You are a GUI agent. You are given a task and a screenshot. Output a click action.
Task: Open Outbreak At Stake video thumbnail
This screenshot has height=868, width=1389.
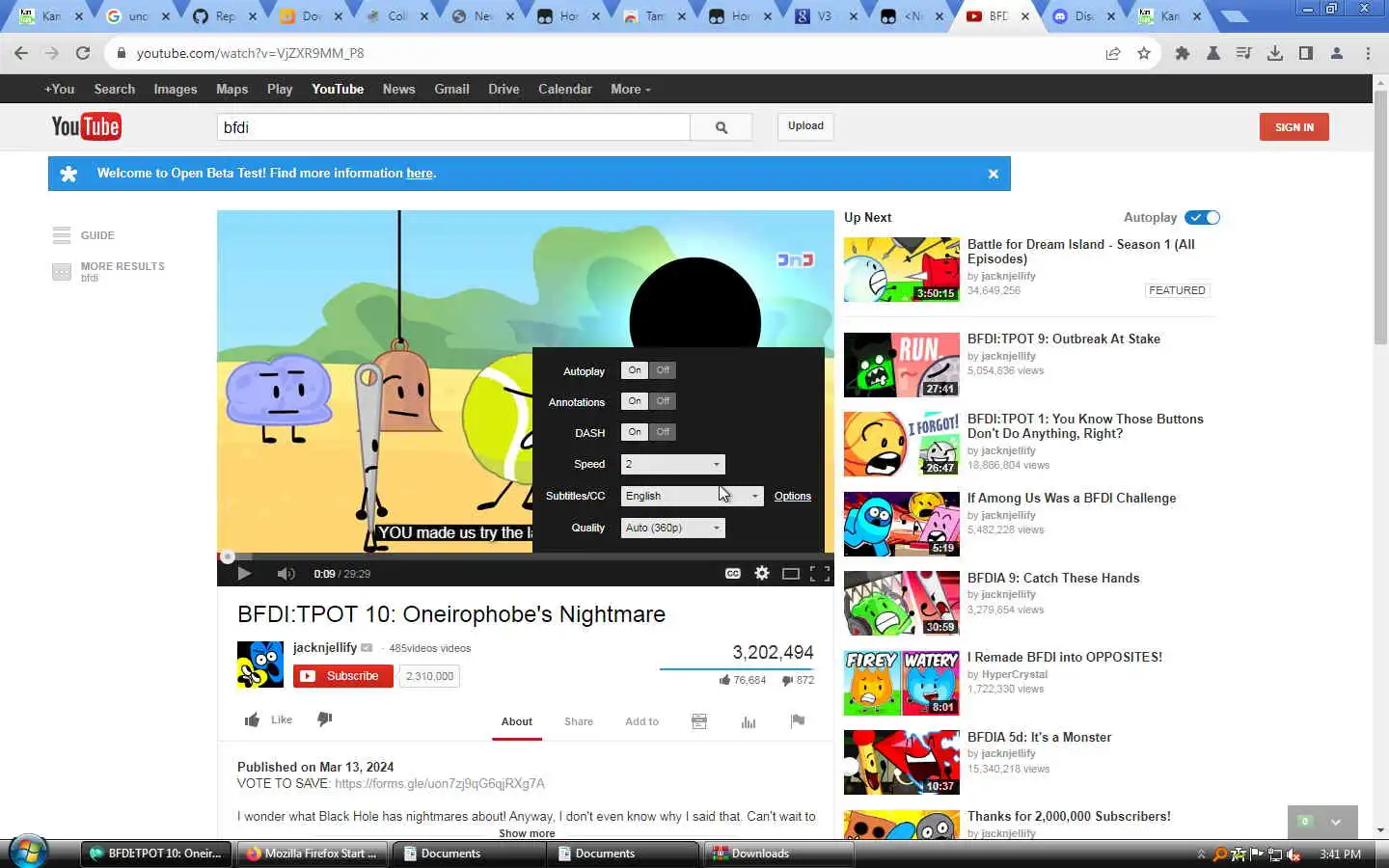click(902, 365)
